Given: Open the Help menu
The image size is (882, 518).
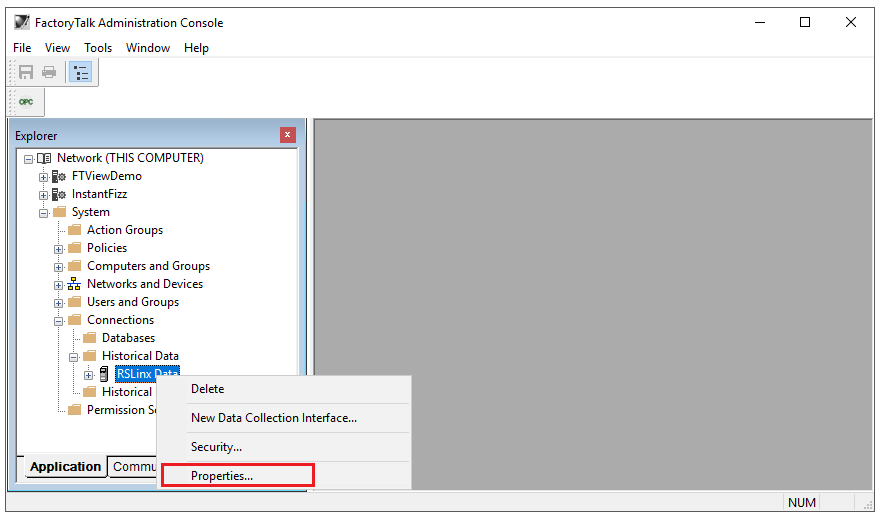Looking at the screenshot, I should pyautogui.click(x=196, y=48).
